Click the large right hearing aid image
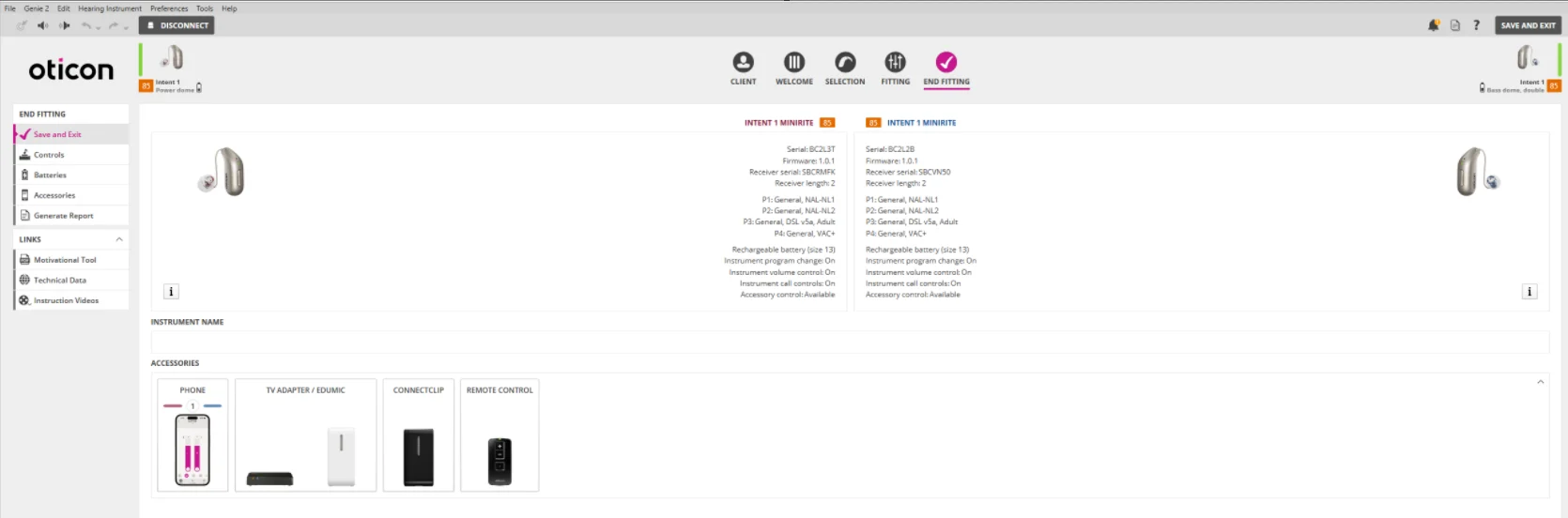The height and width of the screenshot is (518, 1568). pos(1477,173)
